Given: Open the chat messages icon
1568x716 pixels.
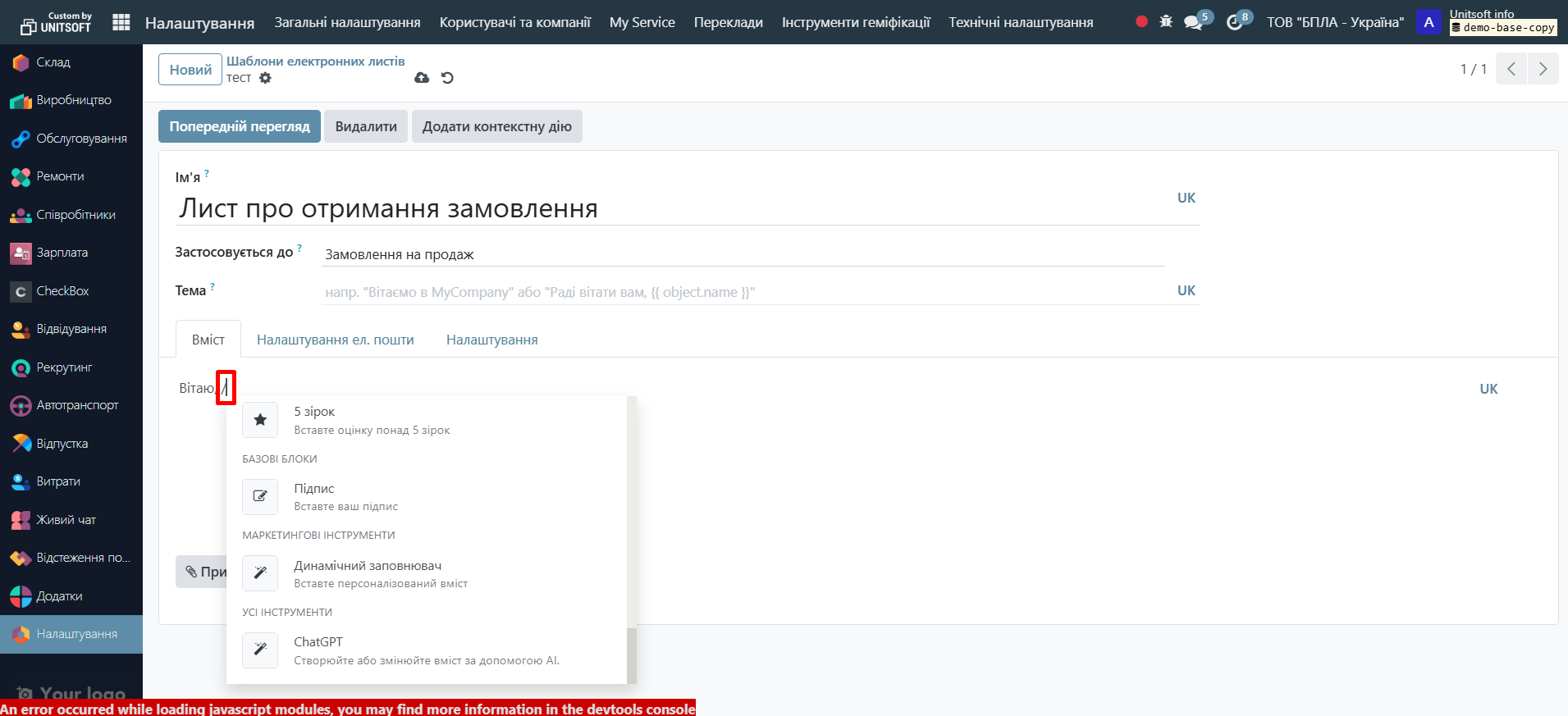Looking at the screenshot, I should [x=1194, y=22].
